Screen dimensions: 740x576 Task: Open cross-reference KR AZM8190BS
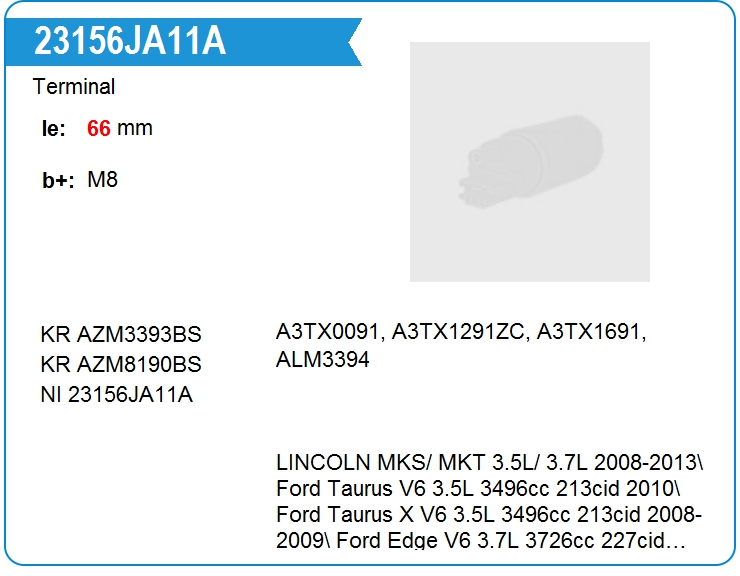click(121, 364)
